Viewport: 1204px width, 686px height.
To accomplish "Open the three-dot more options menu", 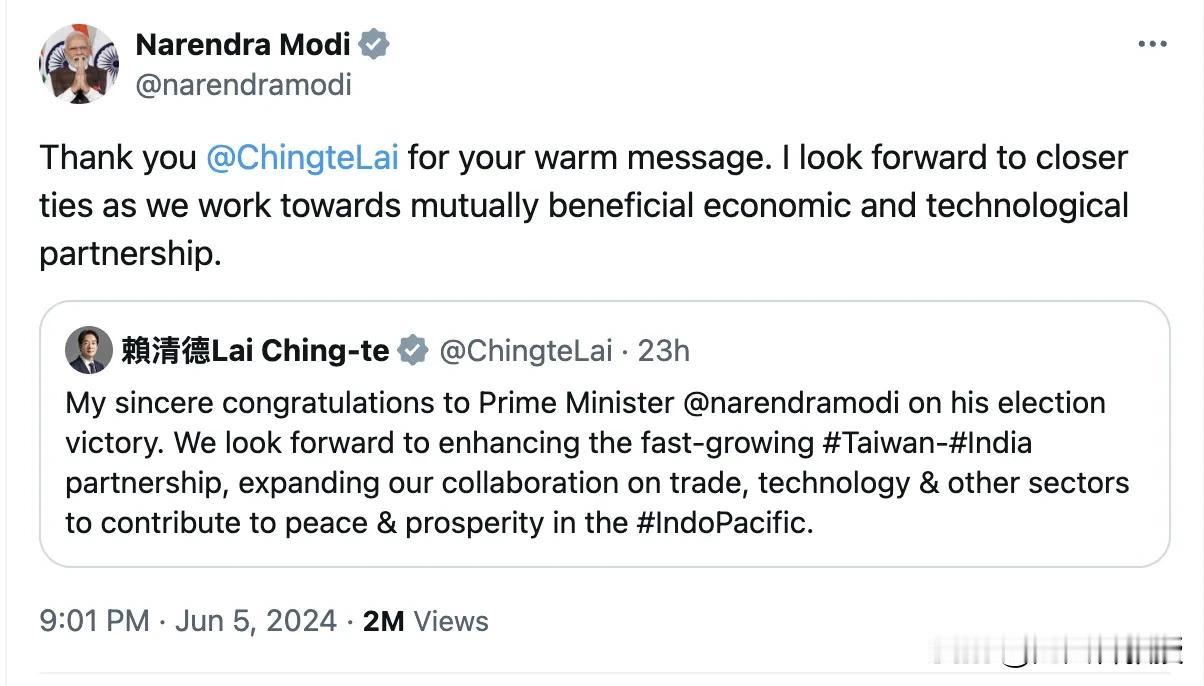I will coord(1152,44).
